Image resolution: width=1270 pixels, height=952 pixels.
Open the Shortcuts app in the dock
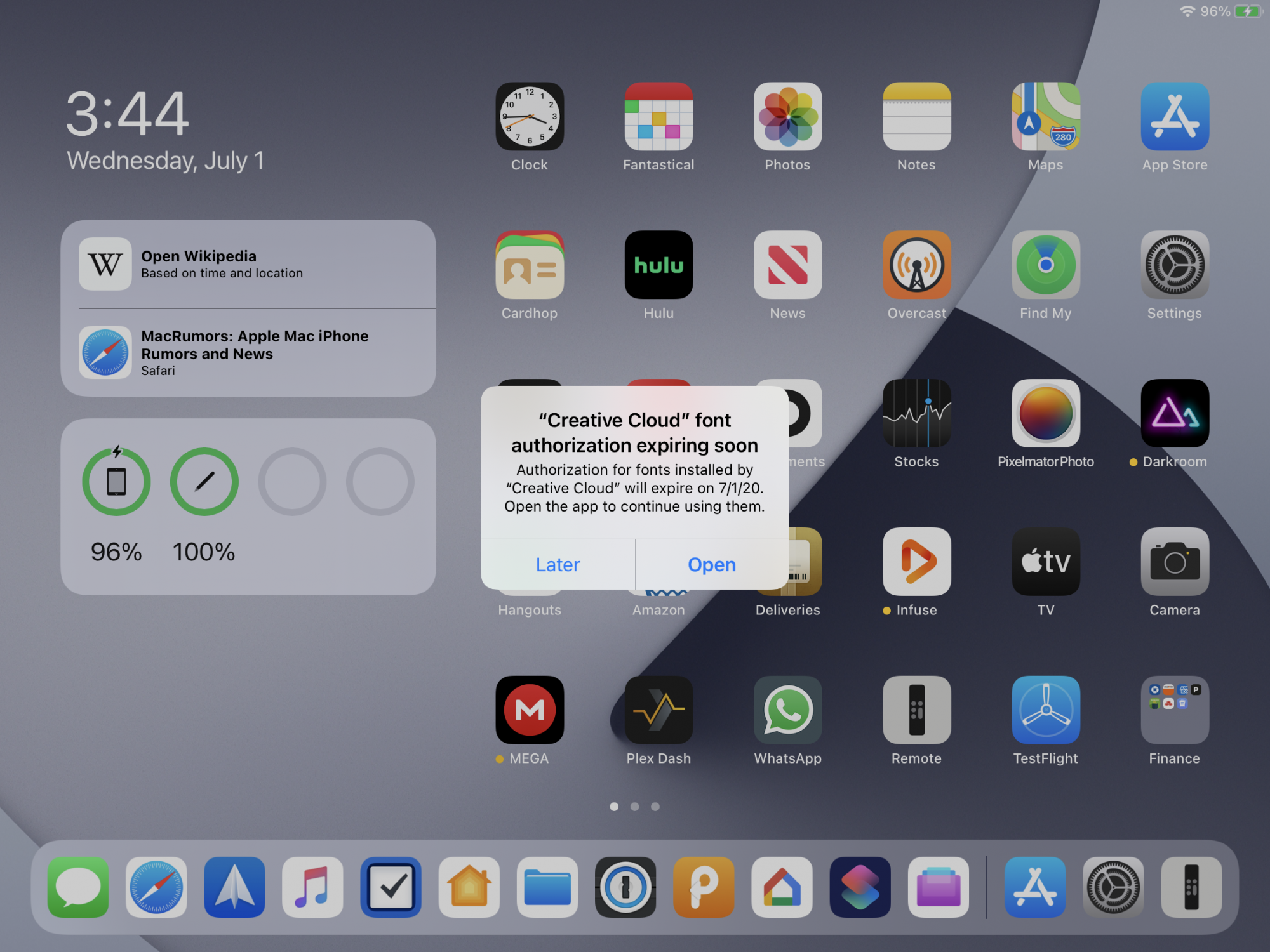click(x=860, y=887)
